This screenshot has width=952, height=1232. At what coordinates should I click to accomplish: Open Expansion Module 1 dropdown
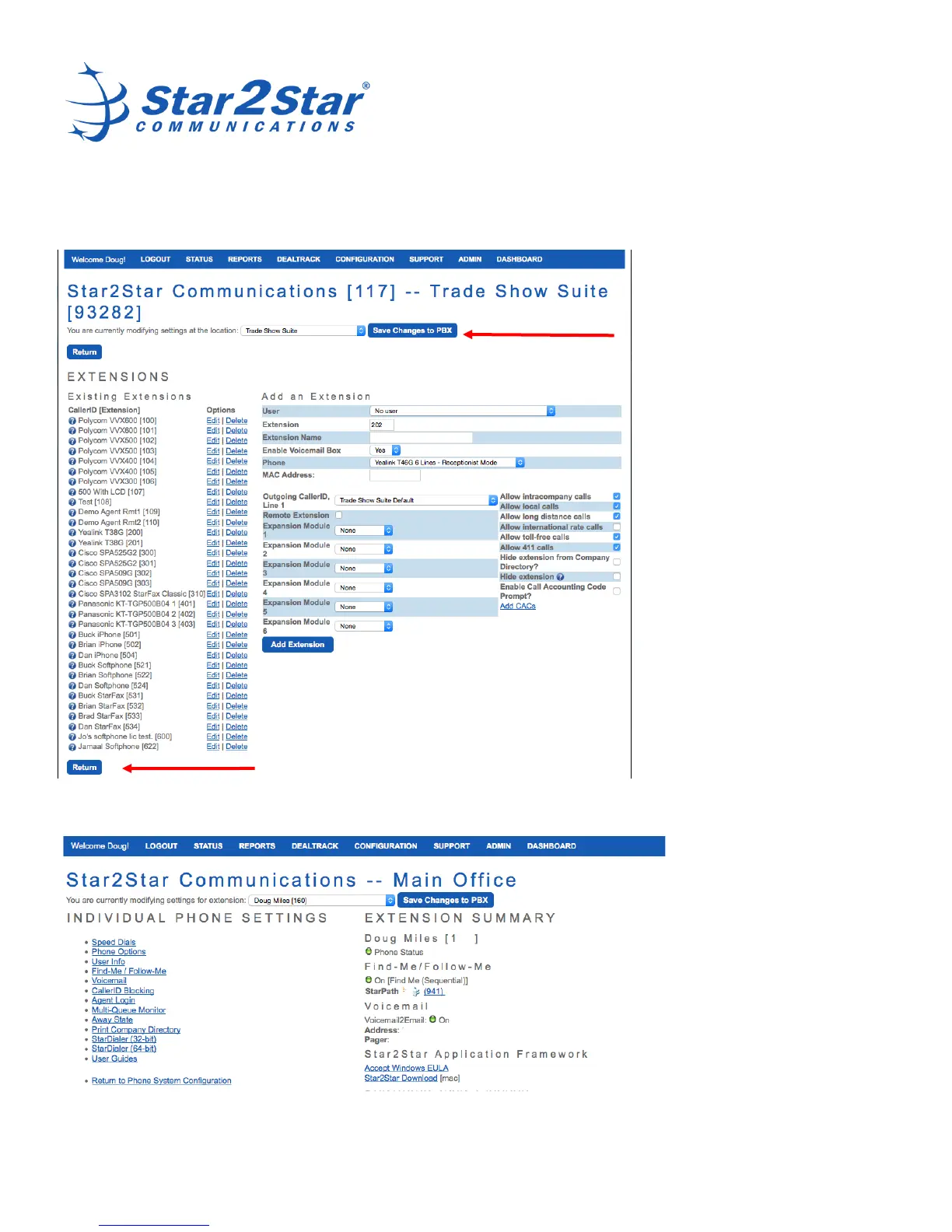tap(364, 530)
